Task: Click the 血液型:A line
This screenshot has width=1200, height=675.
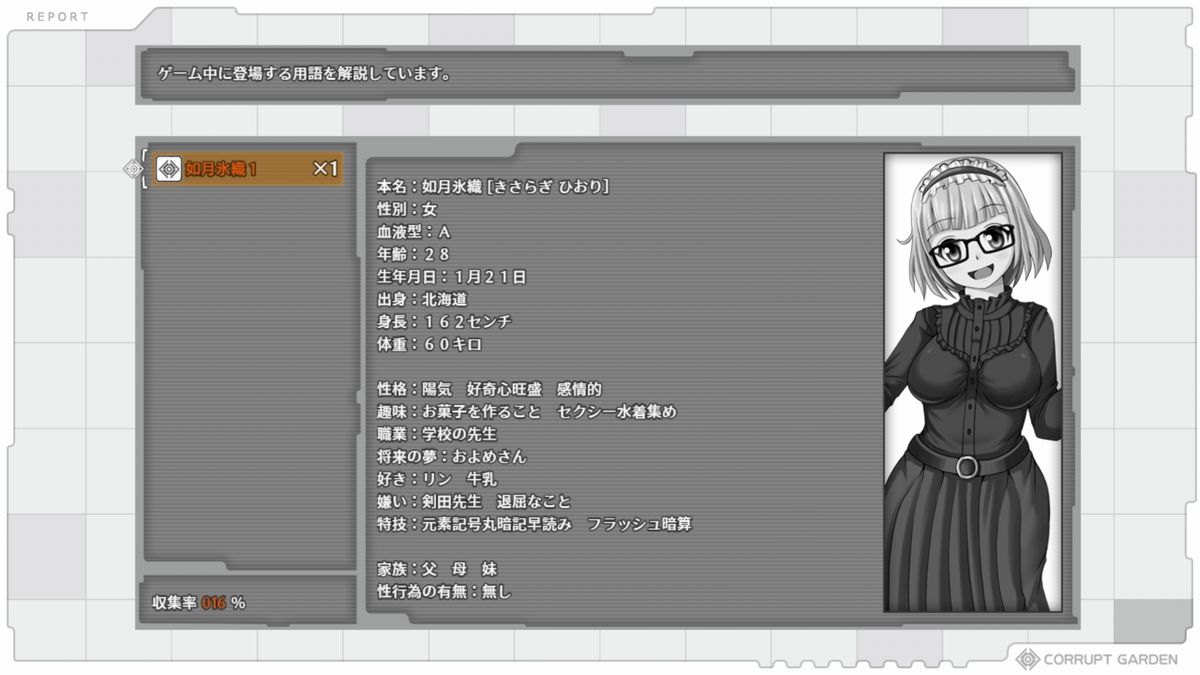Action: tap(414, 232)
